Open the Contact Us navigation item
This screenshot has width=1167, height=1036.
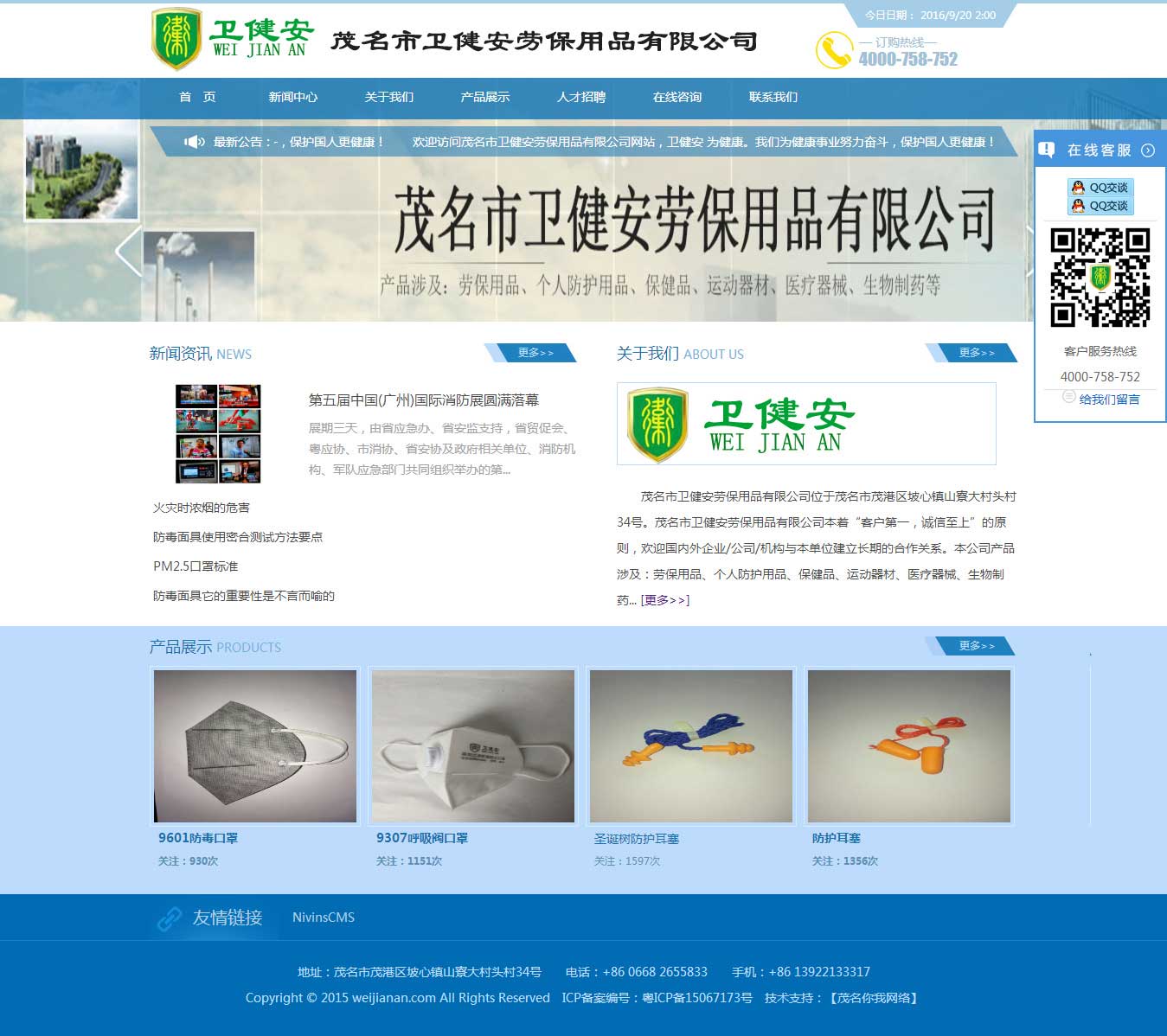(x=773, y=97)
